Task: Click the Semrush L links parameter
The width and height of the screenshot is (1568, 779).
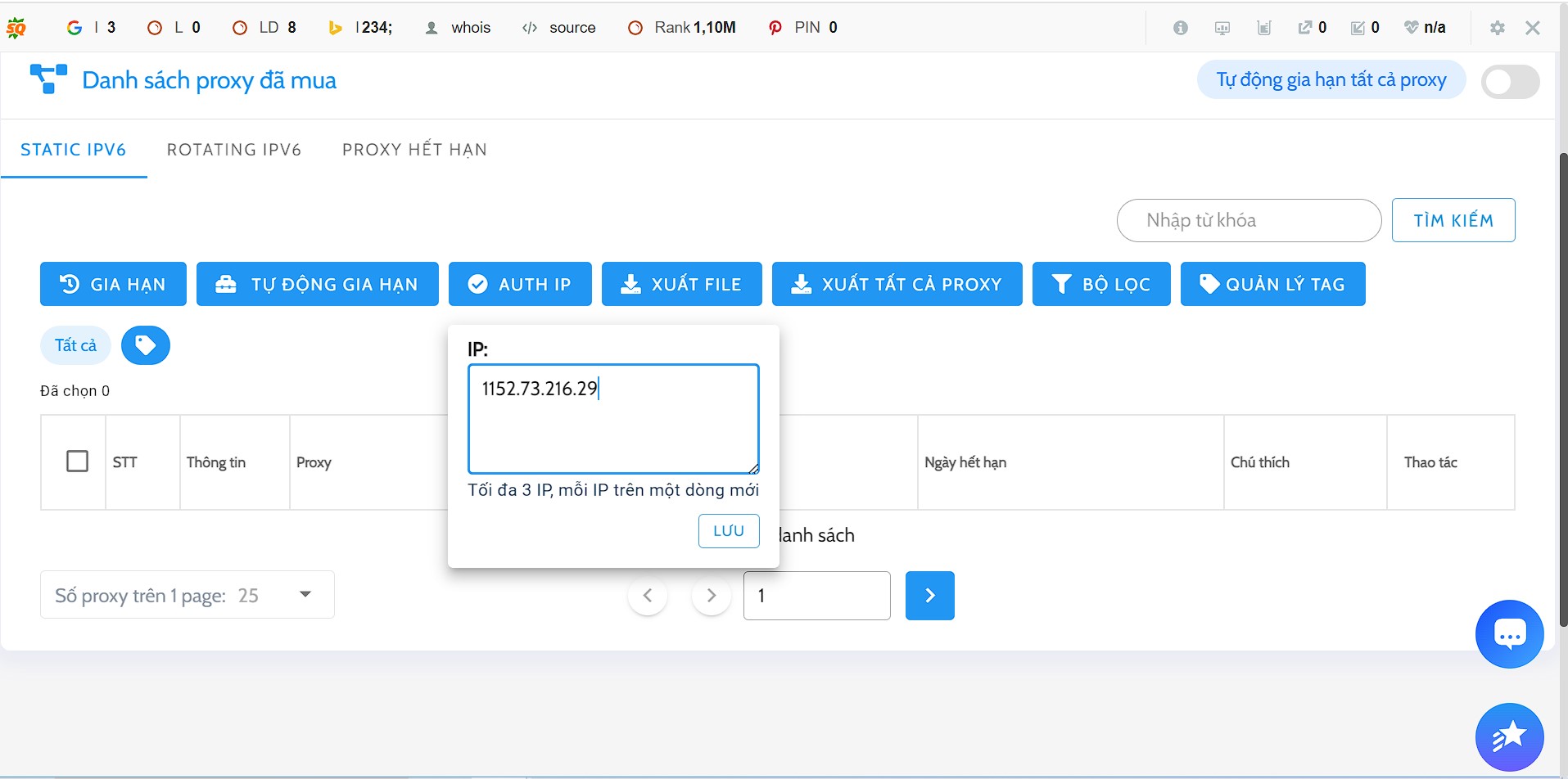Action: click(x=174, y=28)
